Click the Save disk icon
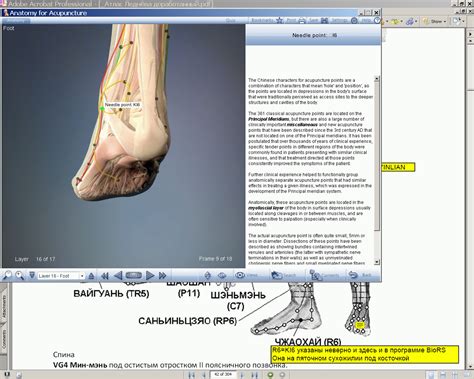474x379 pixels. 324,20
